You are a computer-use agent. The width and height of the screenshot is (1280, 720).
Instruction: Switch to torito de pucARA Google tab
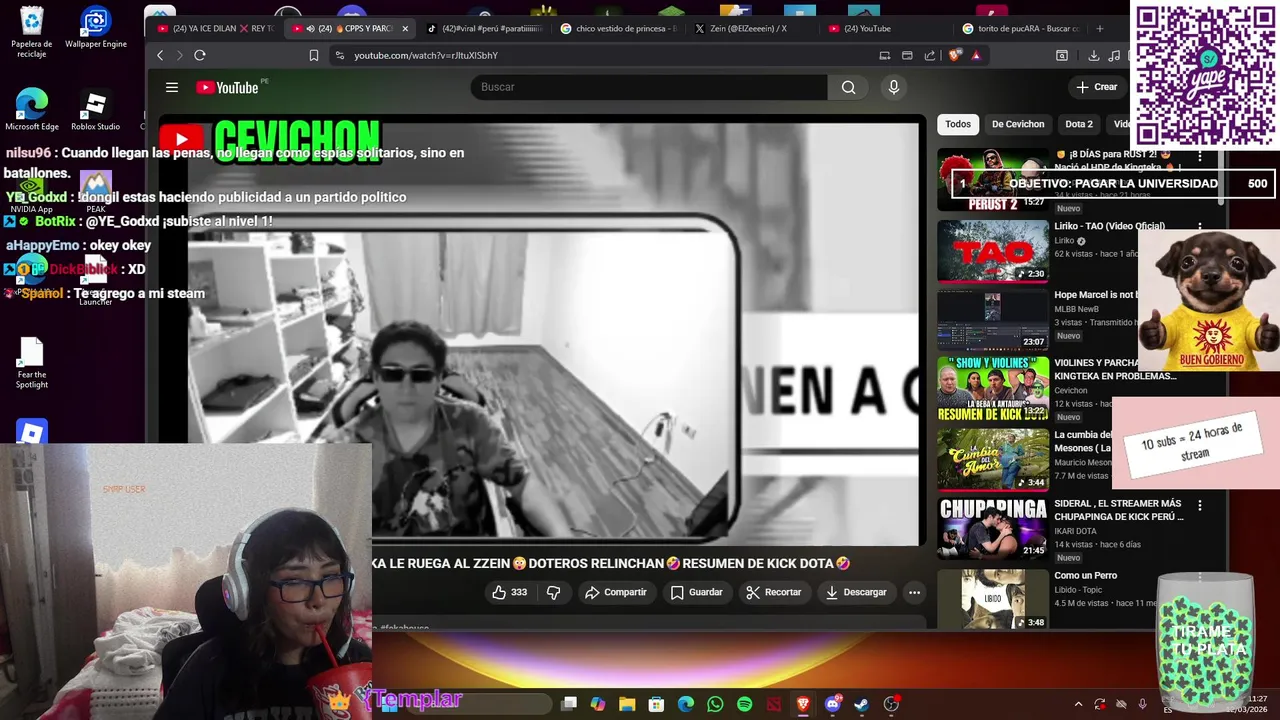1020,29
